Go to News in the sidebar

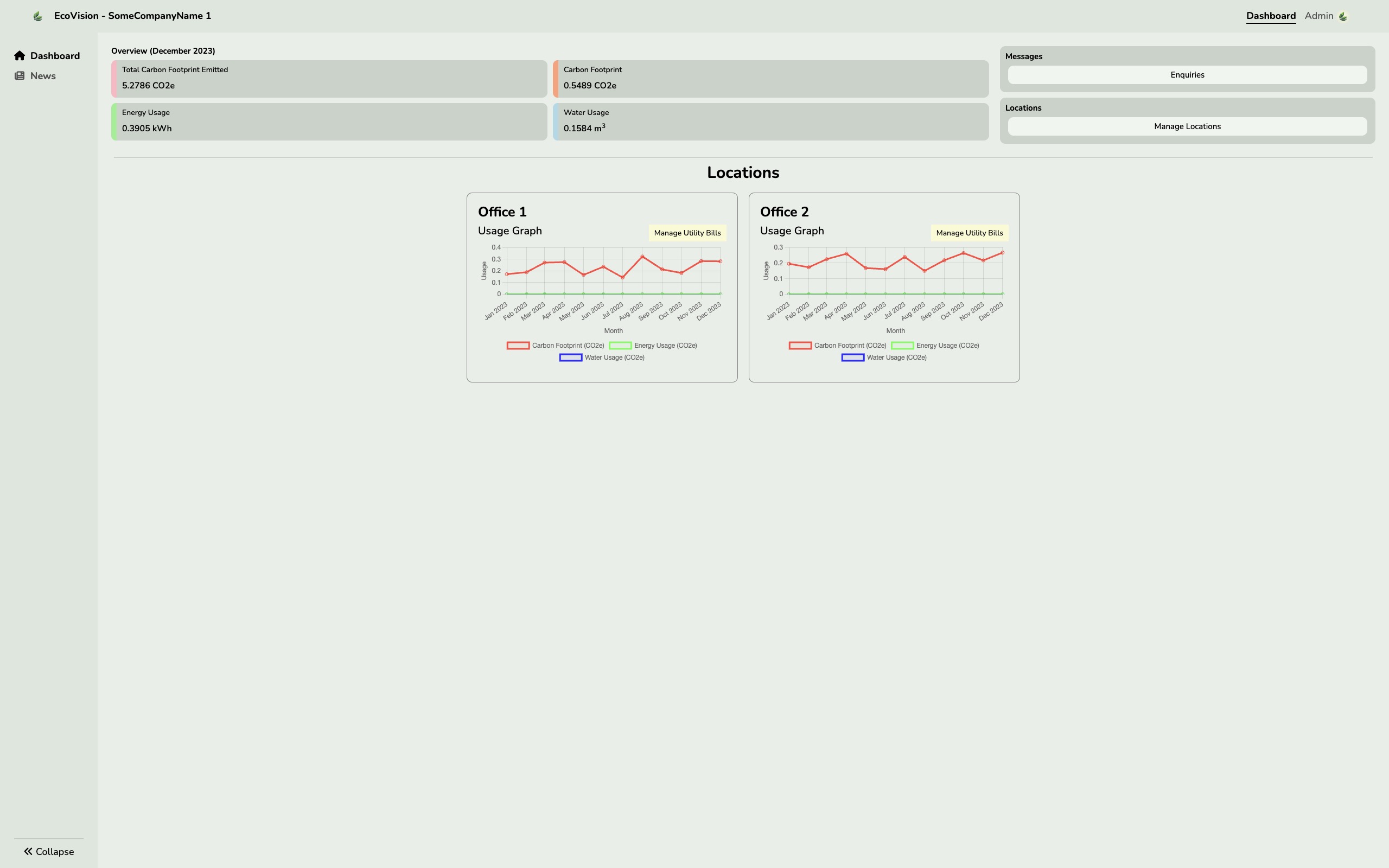coord(42,76)
